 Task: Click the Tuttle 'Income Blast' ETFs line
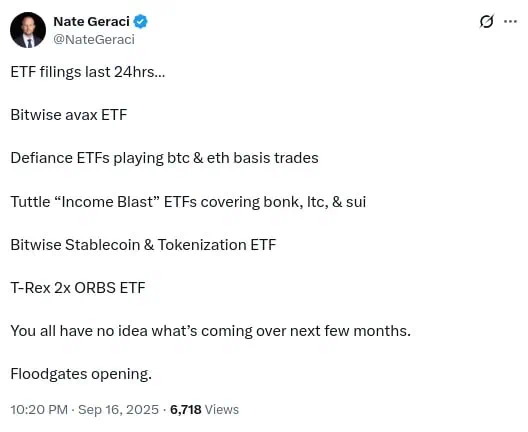click(x=188, y=202)
